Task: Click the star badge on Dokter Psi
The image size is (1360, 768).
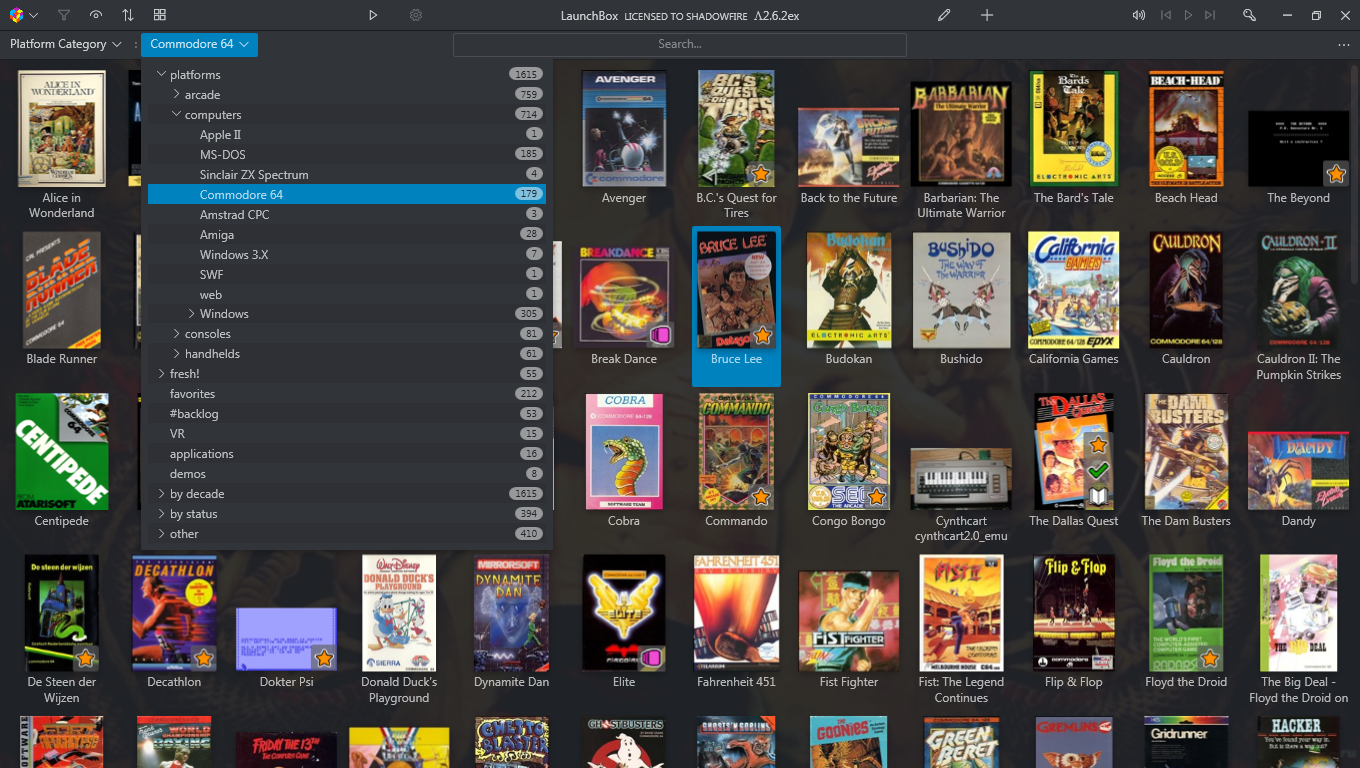Action: tap(323, 658)
